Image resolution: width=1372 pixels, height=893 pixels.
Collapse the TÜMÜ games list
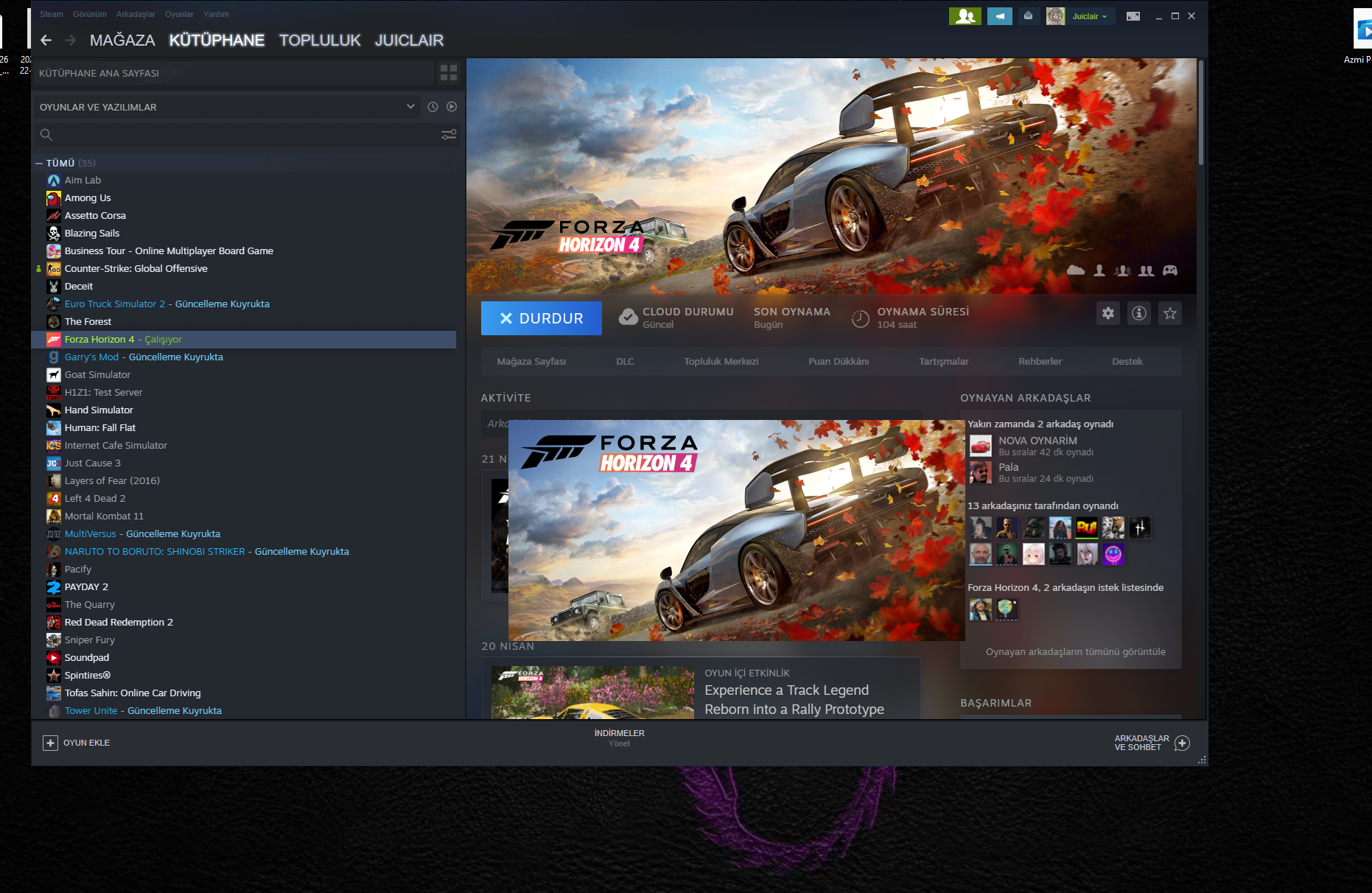click(38, 163)
